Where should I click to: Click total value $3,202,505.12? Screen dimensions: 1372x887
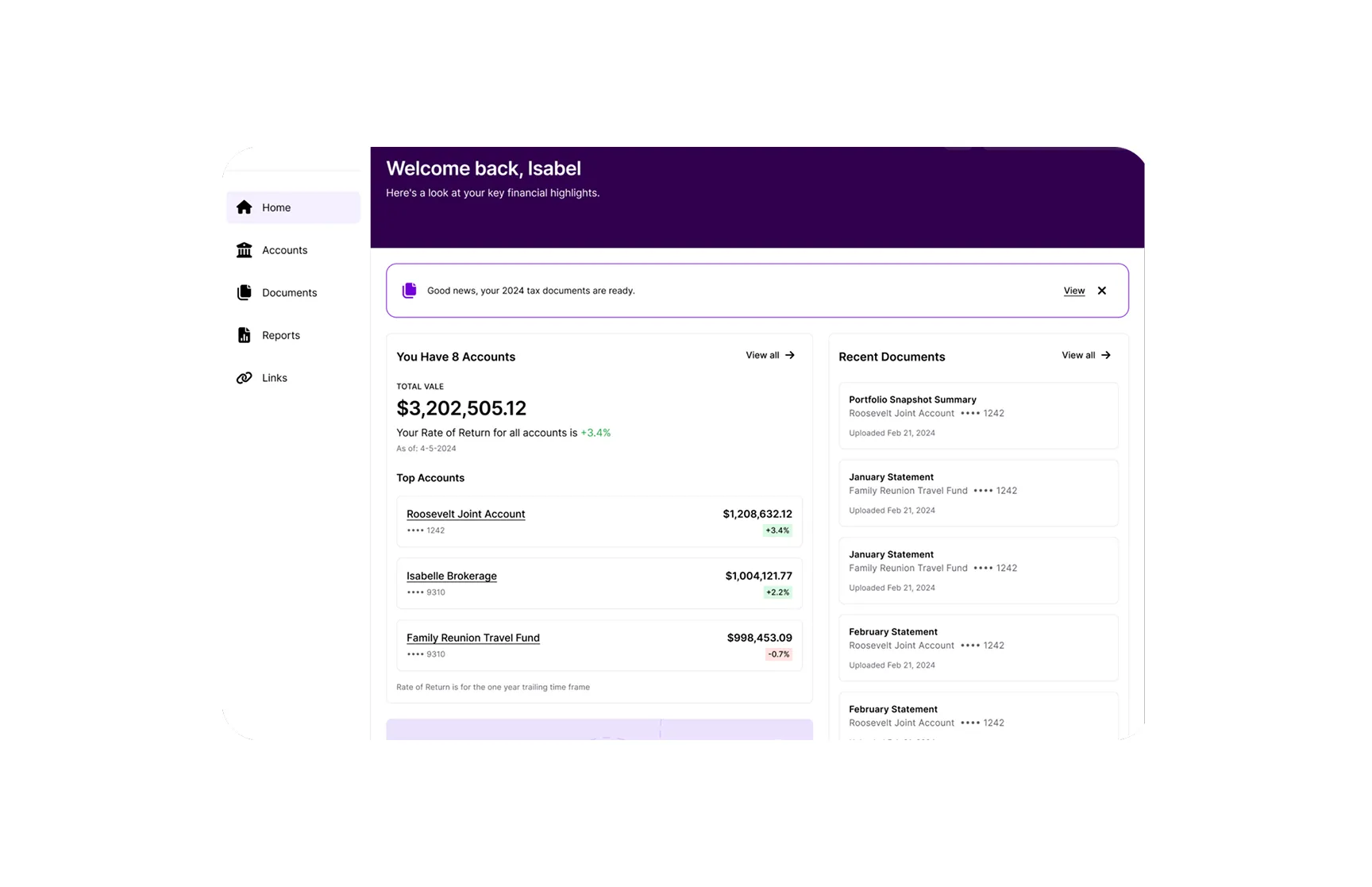click(461, 408)
